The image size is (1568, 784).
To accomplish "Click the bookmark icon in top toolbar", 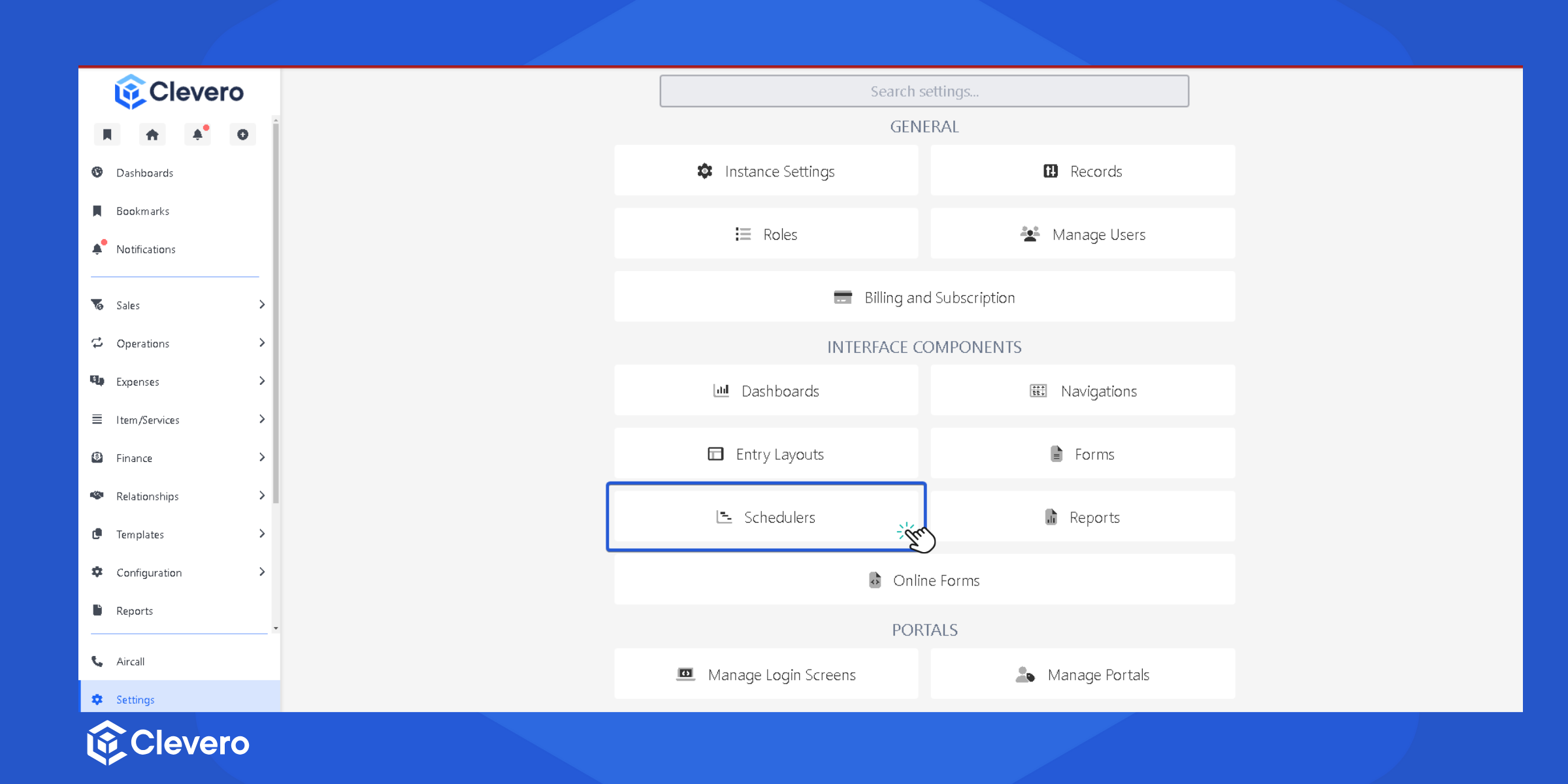I will [107, 135].
